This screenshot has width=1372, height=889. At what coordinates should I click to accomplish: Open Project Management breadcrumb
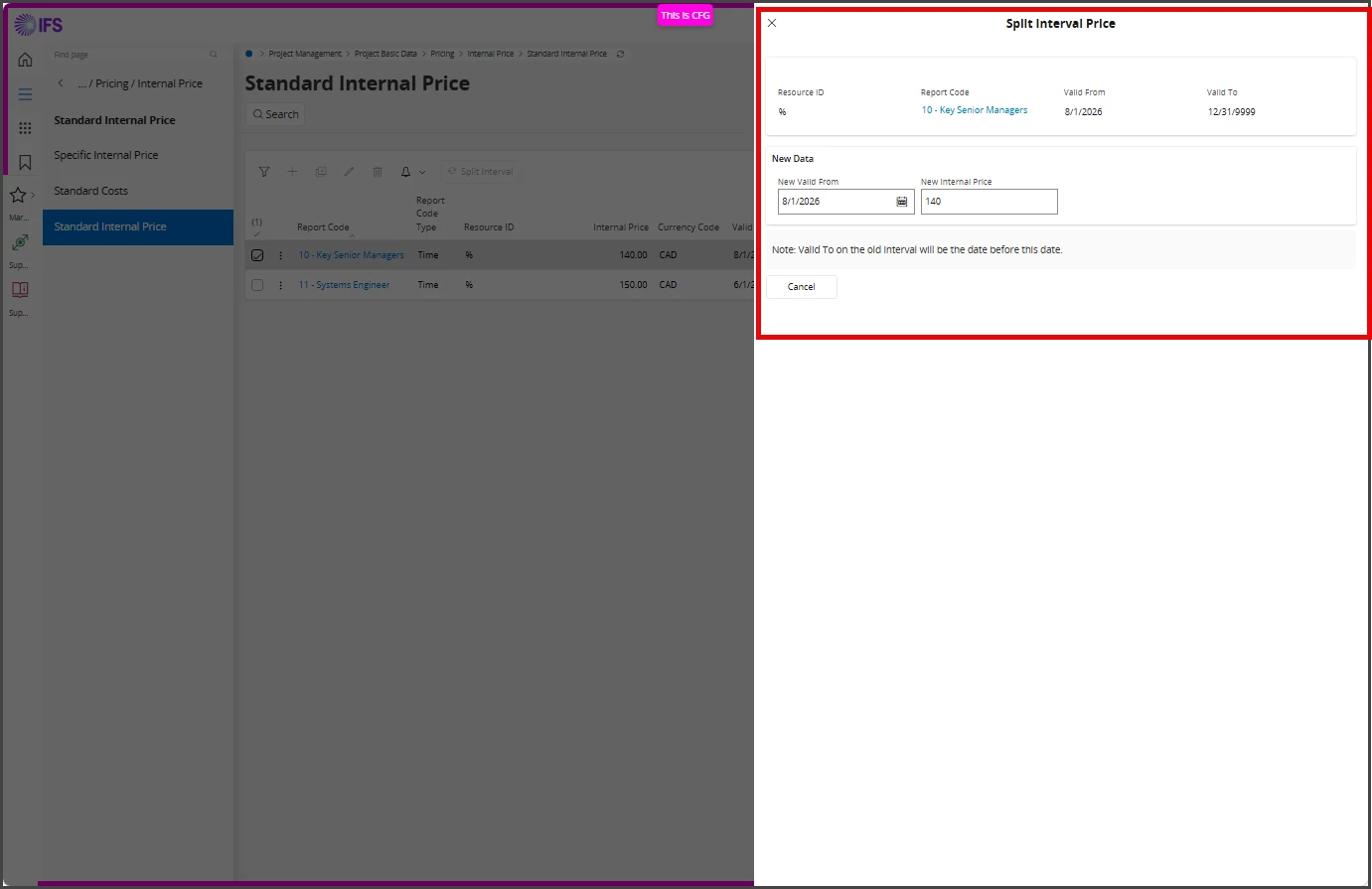(305, 54)
